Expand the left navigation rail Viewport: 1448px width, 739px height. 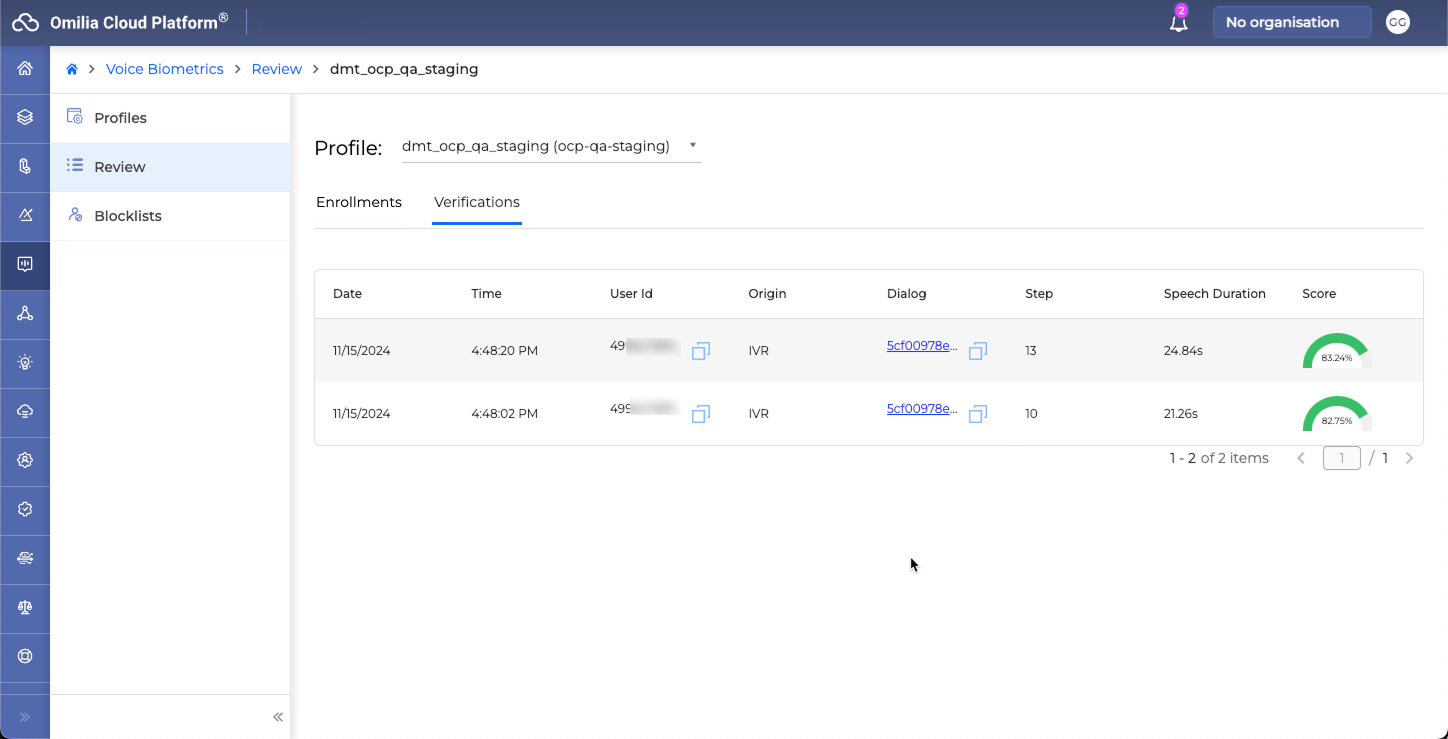tap(25, 717)
